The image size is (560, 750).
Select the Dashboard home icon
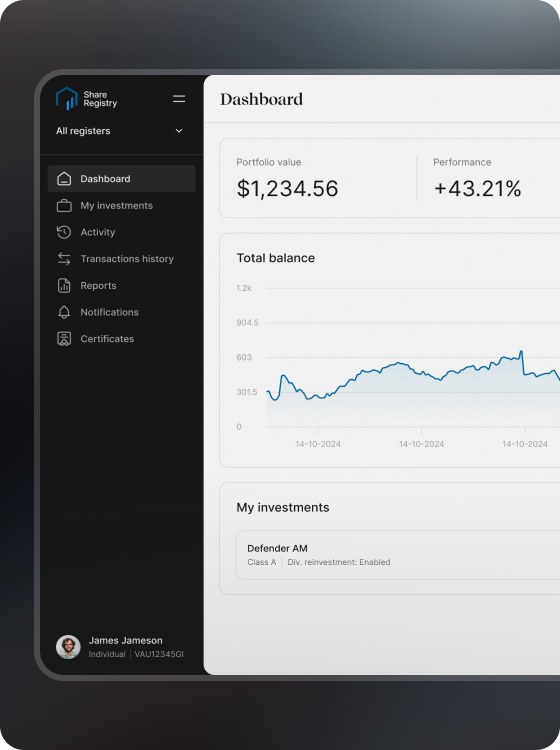(64, 179)
